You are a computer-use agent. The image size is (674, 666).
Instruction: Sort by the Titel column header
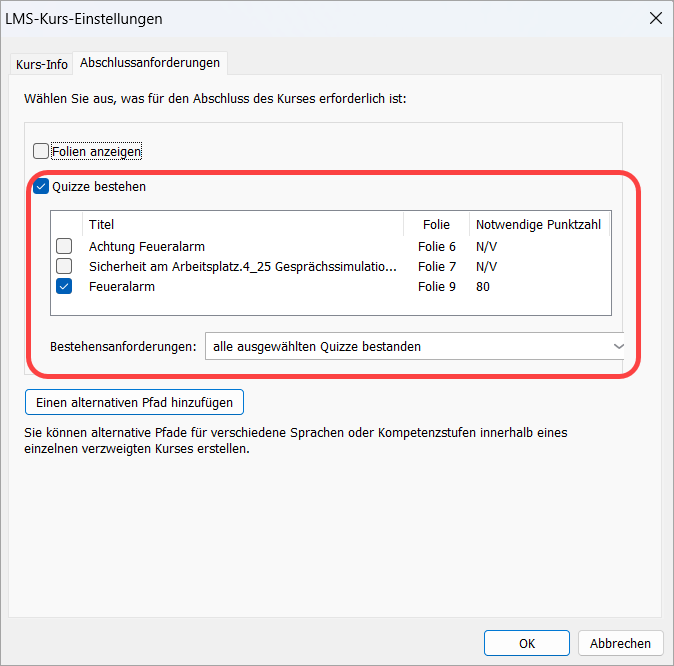102,224
